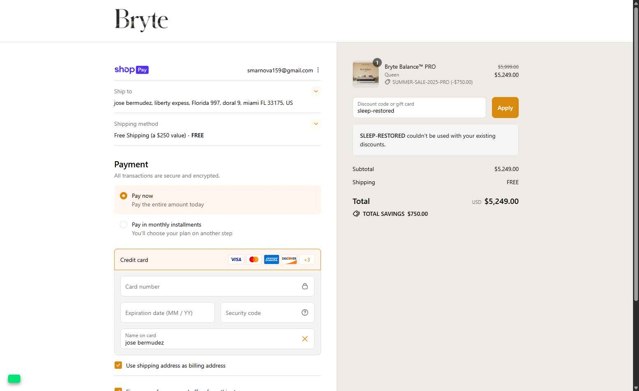
Task: Focus the Card number field
Action: coord(217,287)
